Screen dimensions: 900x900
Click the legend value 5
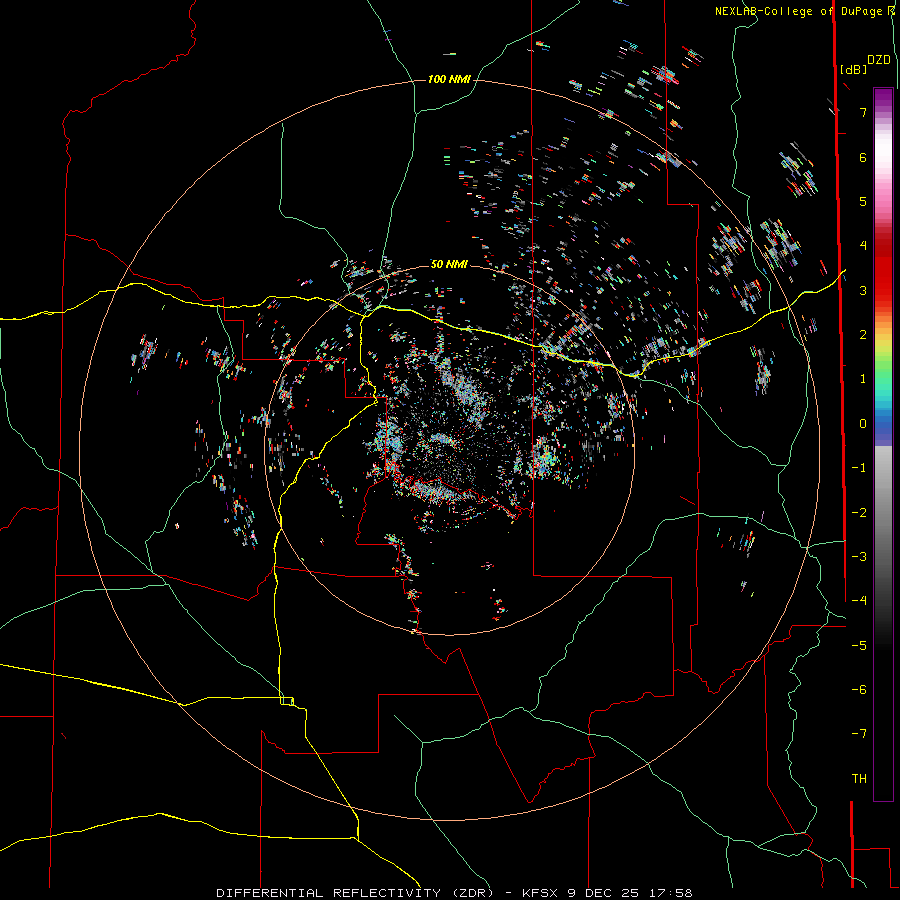(863, 201)
